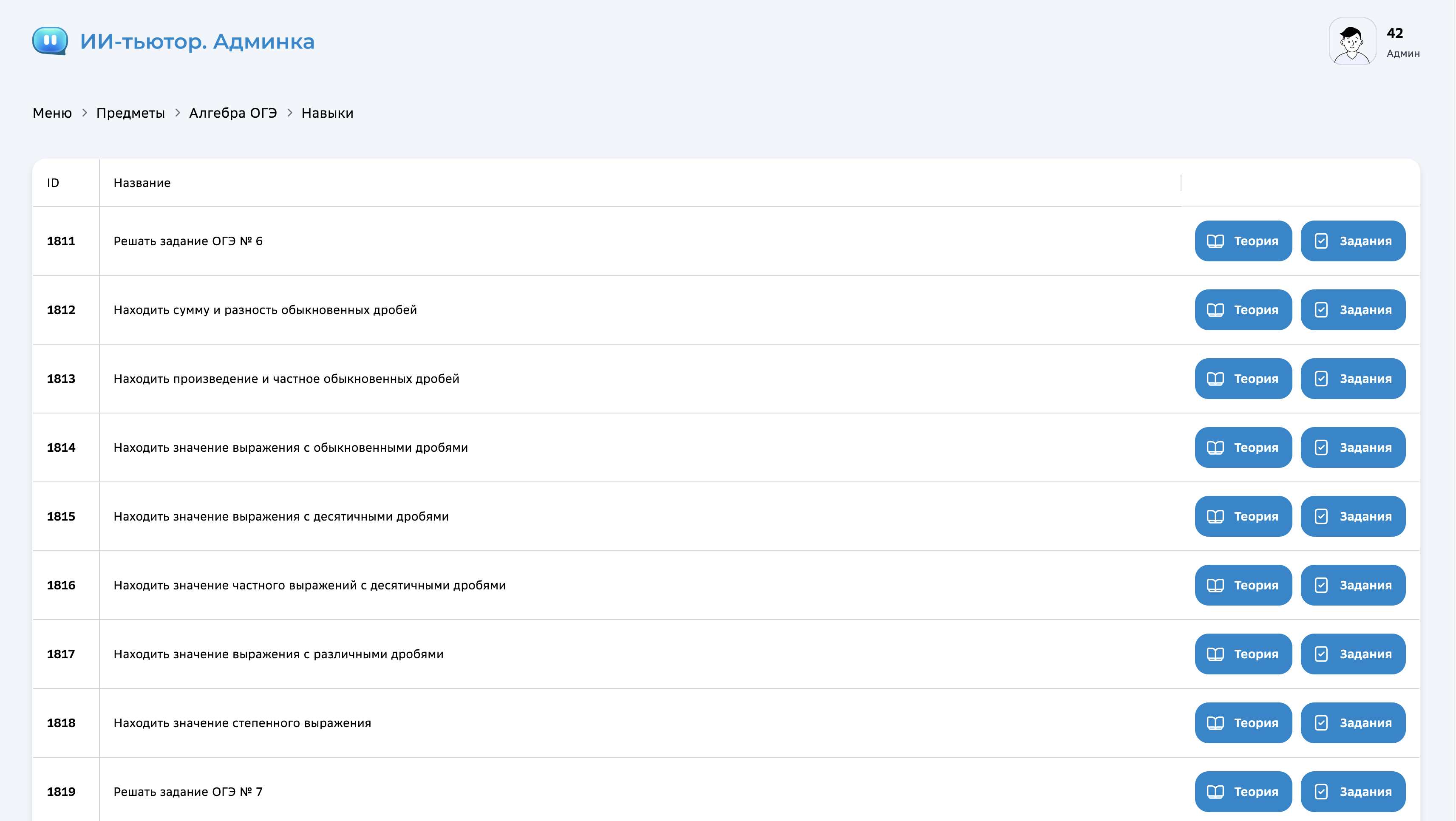Click the admin user avatar

(x=1352, y=41)
